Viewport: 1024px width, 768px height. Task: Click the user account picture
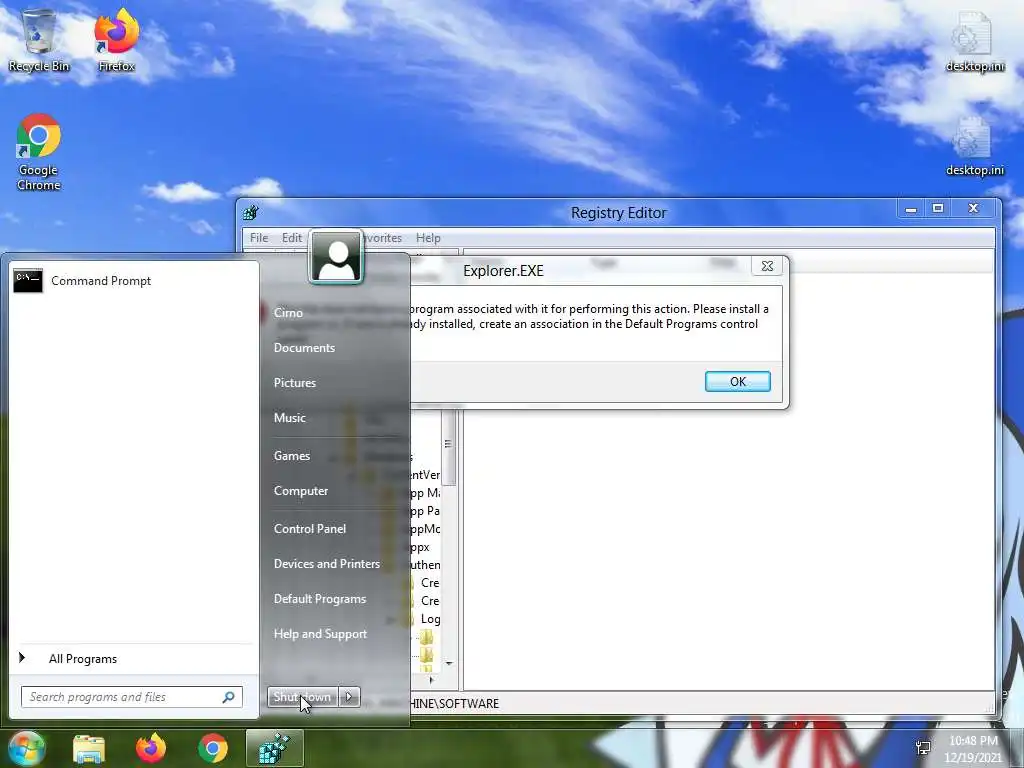click(336, 257)
